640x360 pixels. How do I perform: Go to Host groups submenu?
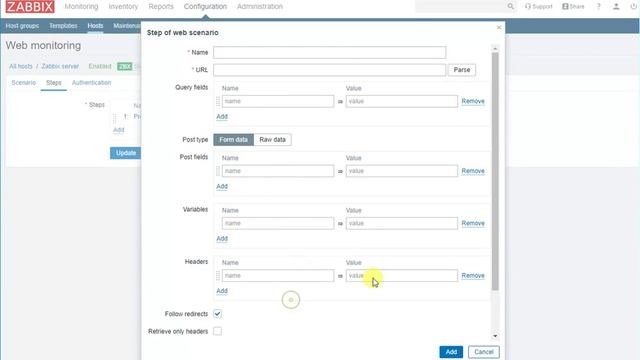(x=22, y=26)
